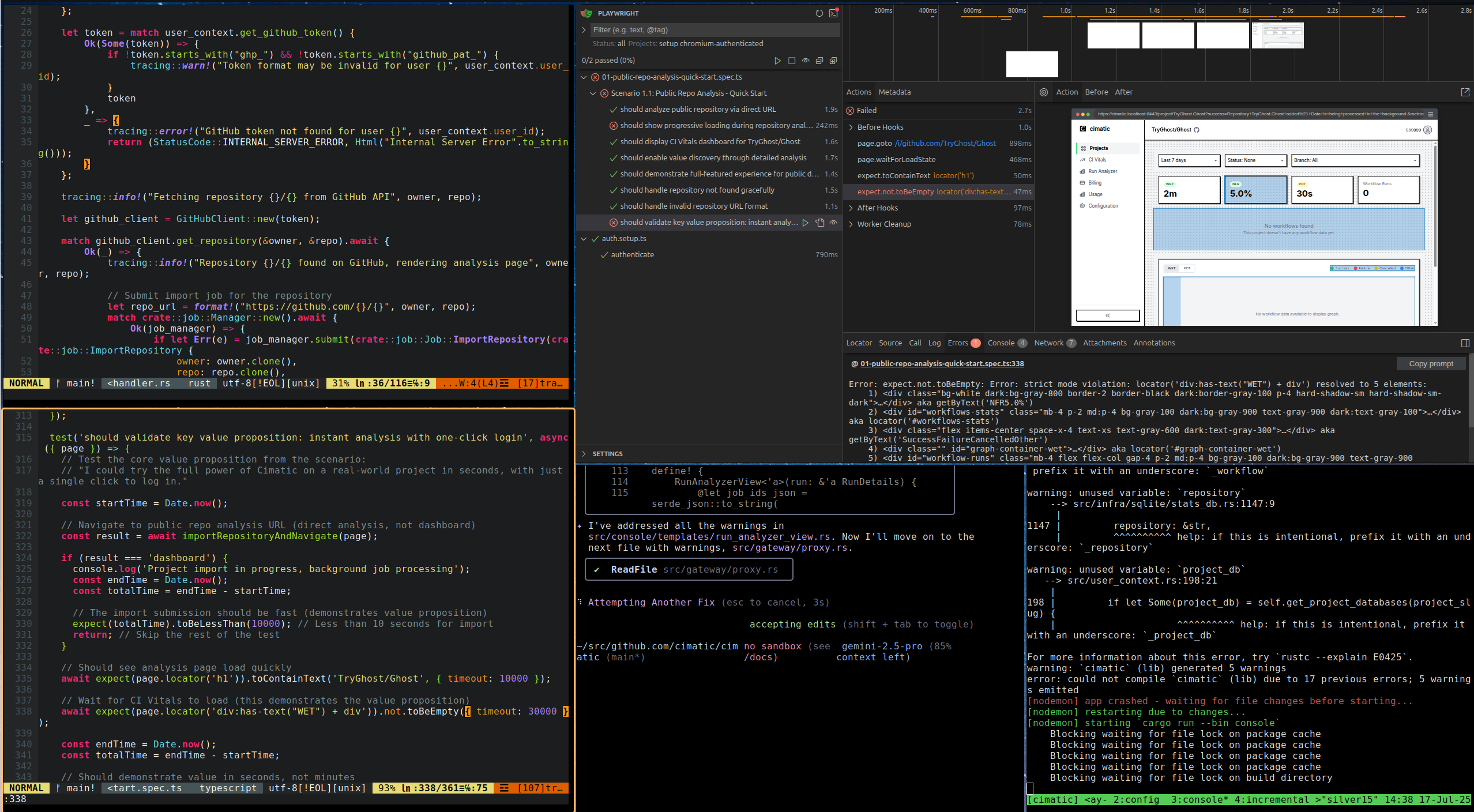
Task: Open the Playwright terminal icon with red badge
Action: click(833, 13)
